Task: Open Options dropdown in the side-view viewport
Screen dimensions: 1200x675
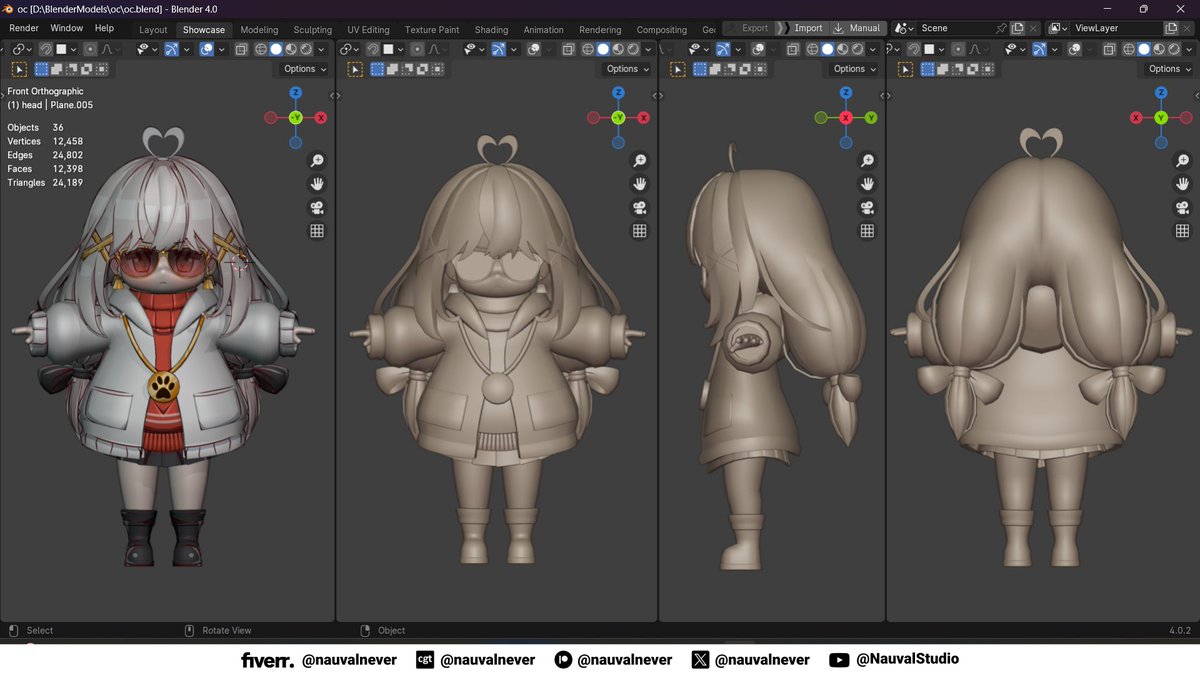Action: click(x=855, y=69)
